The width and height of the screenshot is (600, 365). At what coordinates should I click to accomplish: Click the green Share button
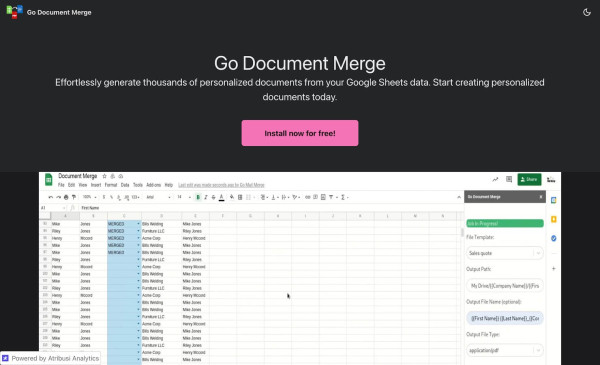pyautogui.click(x=529, y=179)
